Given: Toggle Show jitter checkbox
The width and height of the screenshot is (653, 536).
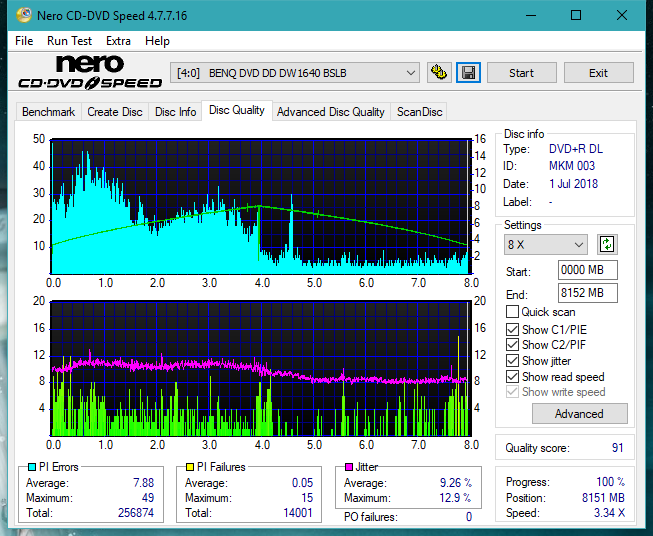Looking at the screenshot, I should [512, 361].
